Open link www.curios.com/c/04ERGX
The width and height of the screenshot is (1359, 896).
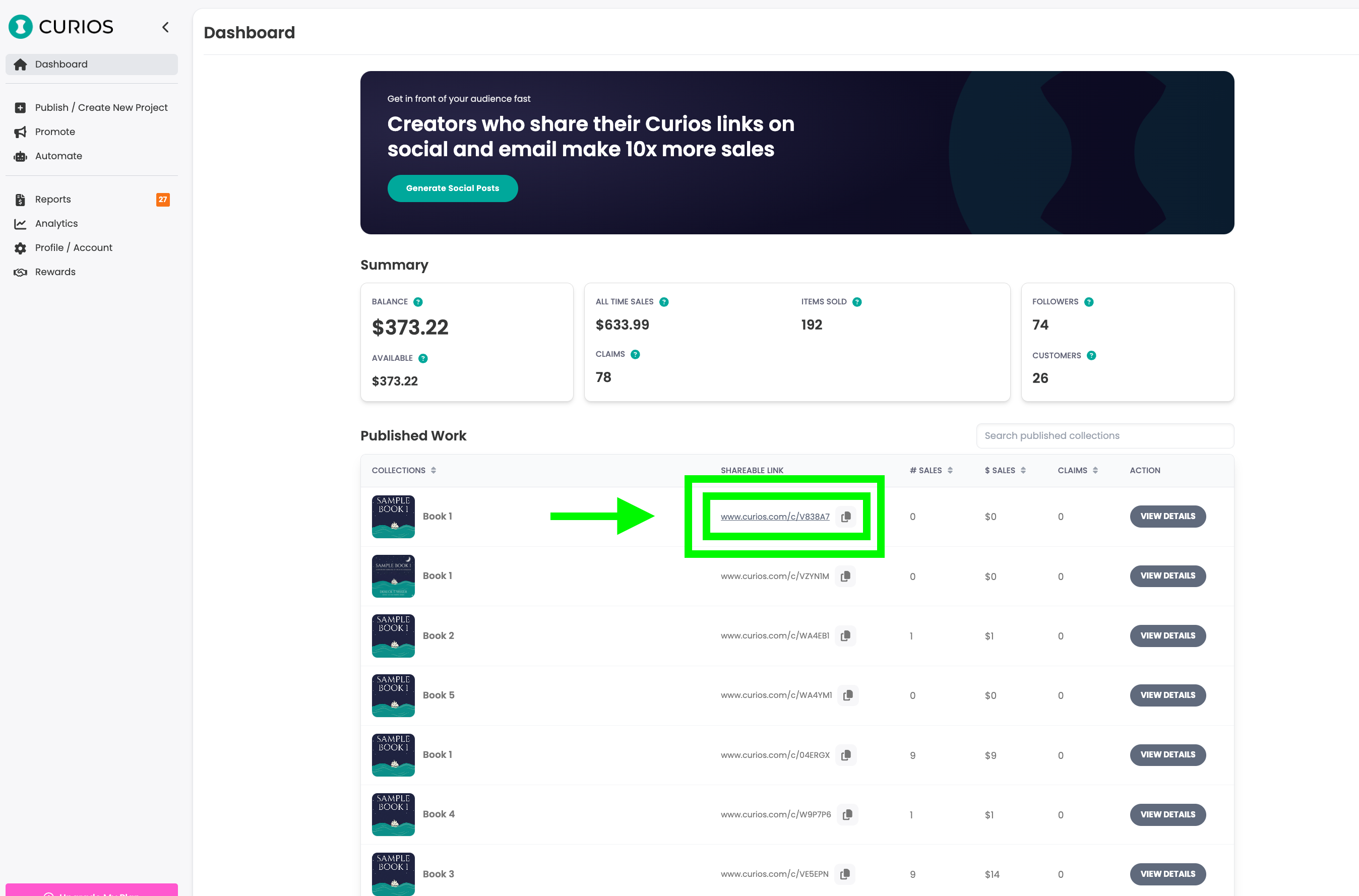[775, 755]
